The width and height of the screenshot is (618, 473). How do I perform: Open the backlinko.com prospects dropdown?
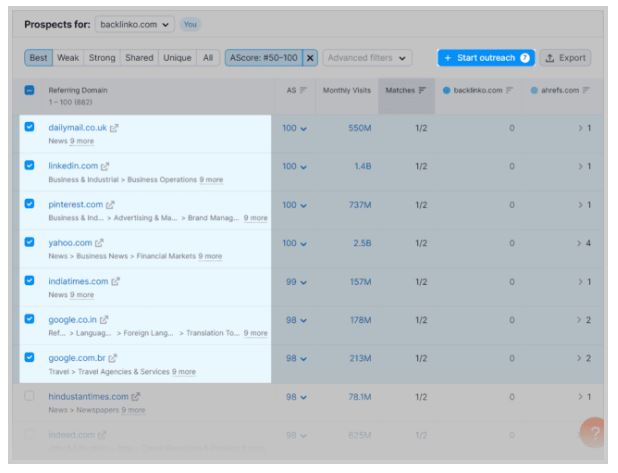[135, 24]
